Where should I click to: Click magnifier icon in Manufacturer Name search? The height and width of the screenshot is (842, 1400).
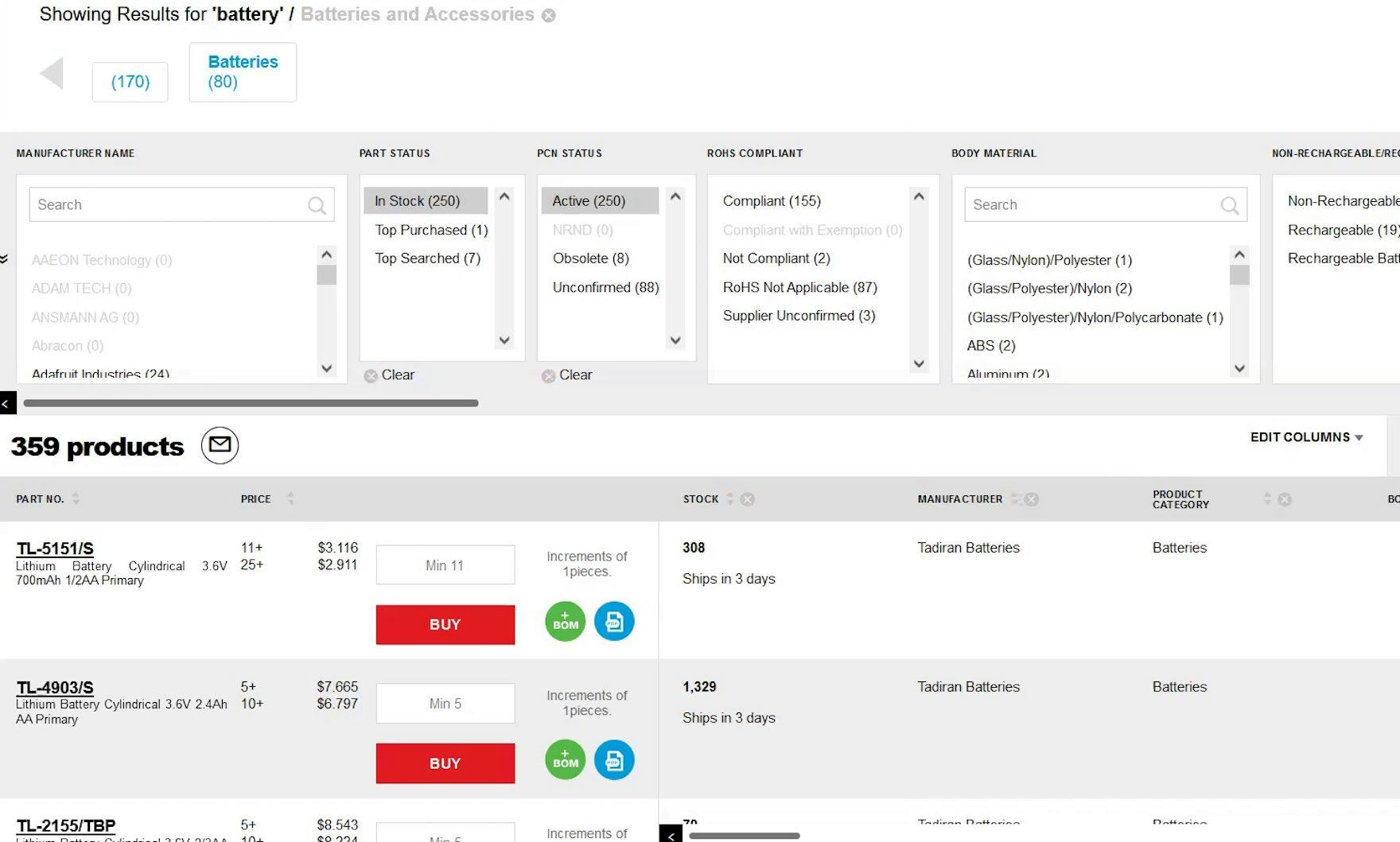coord(317,205)
